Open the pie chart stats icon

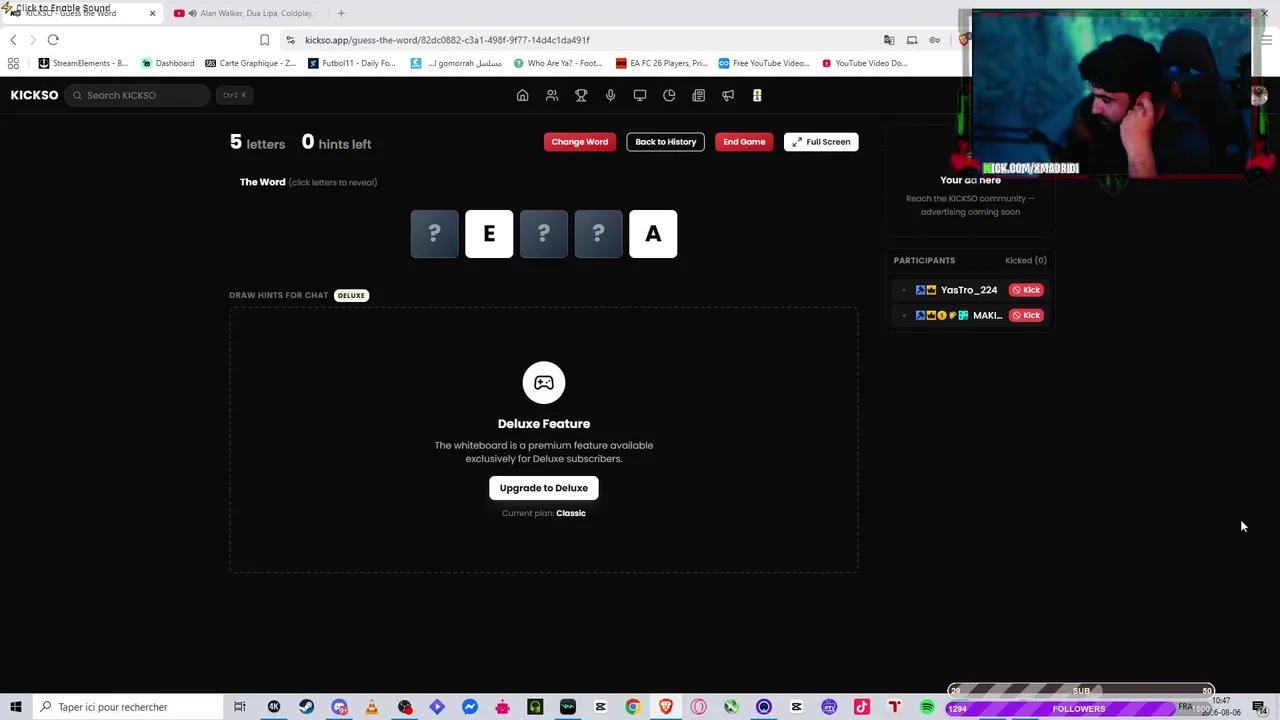pos(669,95)
